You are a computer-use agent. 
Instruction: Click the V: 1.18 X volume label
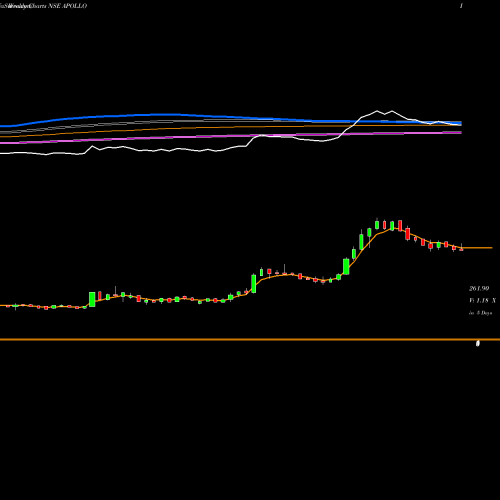[482, 300]
